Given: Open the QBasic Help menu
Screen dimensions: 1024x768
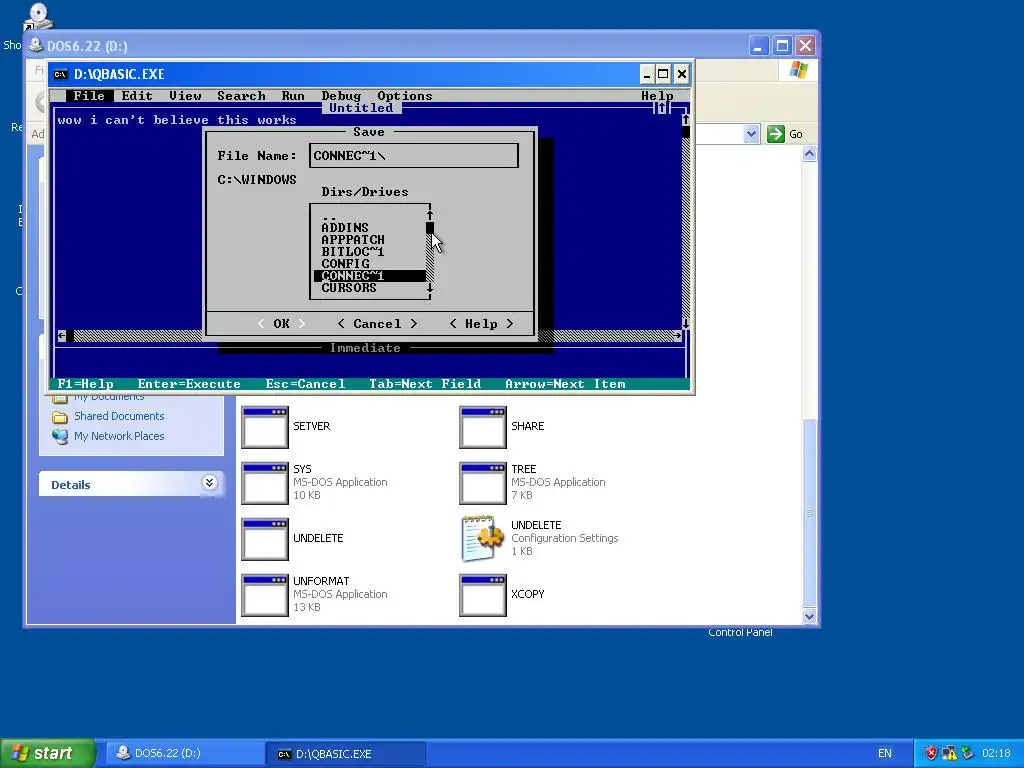Looking at the screenshot, I should (x=657, y=96).
